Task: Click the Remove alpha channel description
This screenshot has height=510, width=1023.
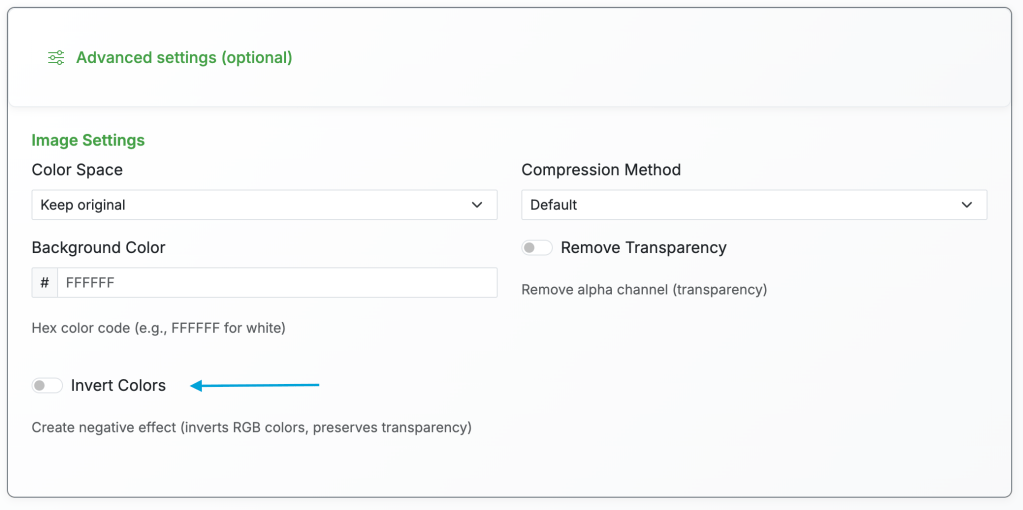Action: click(x=644, y=290)
